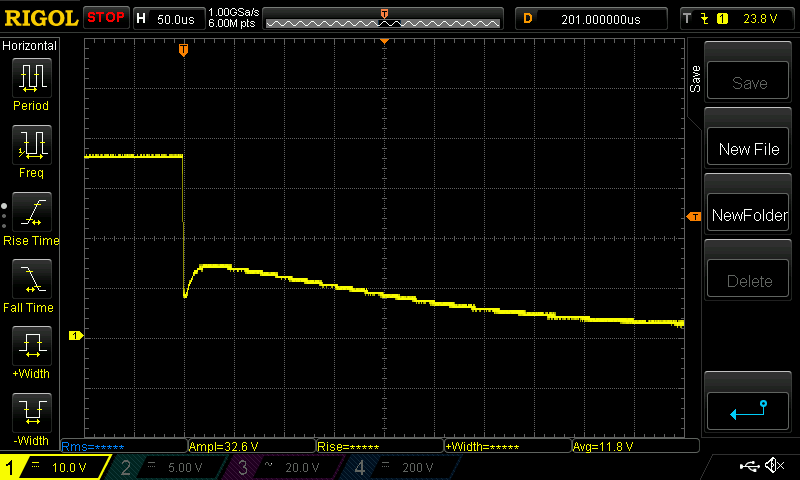Click the USB status icon
Viewport: 800px width, 480px height.
tap(749, 466)
